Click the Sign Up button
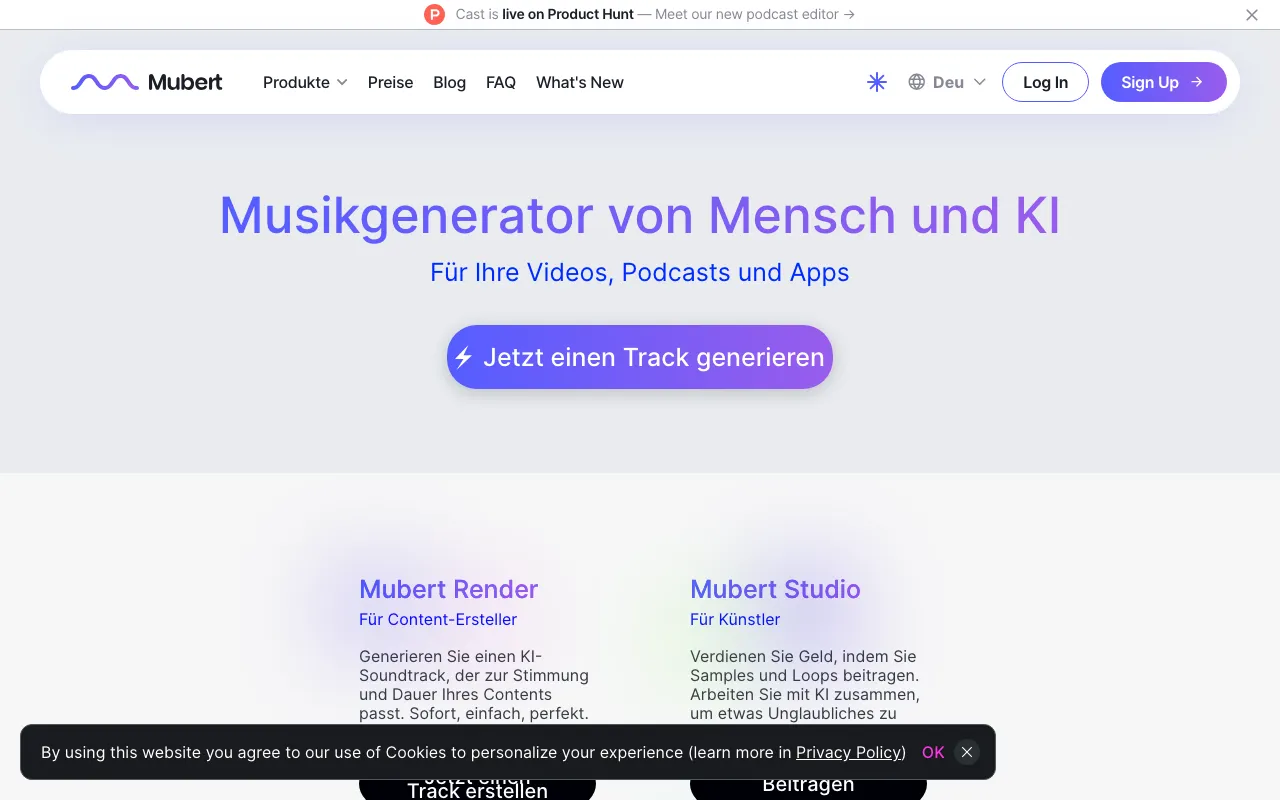Viewport: 1280px width, 800px height. (1163, 82)
